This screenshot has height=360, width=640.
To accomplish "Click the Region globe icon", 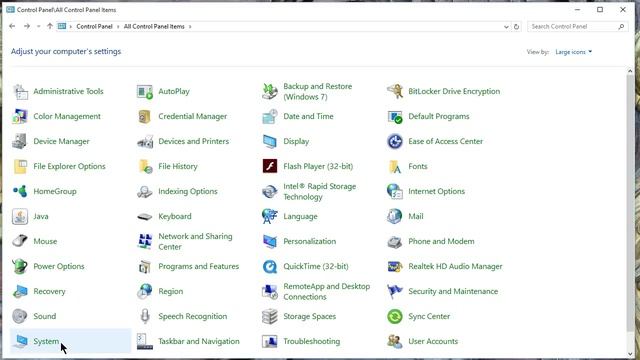I will pyautogui.click(x=145, y=291).
